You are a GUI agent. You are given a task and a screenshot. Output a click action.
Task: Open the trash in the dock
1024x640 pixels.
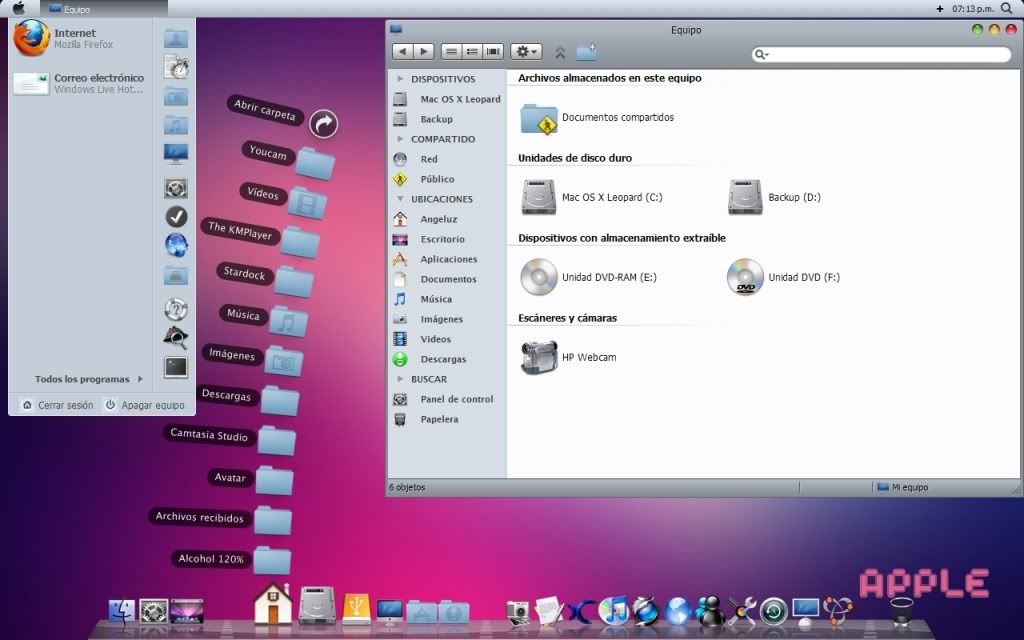pos(902,611)
